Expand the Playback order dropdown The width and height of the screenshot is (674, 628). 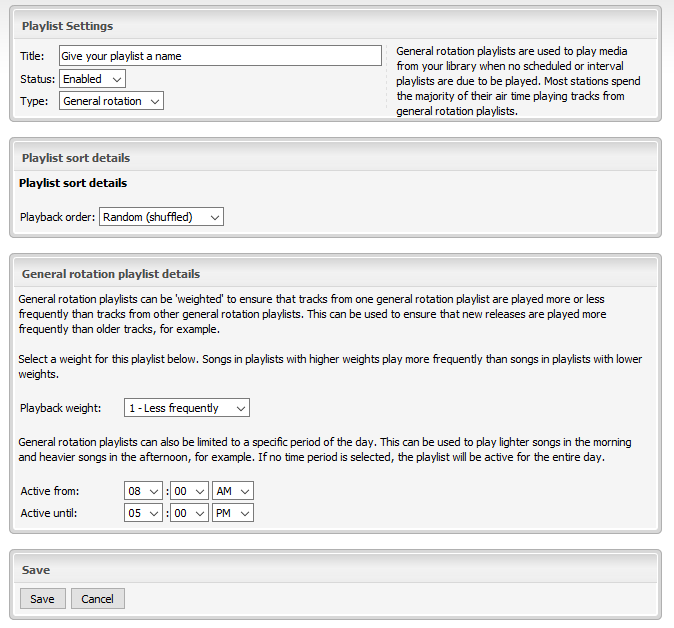[x=161, y=217]
